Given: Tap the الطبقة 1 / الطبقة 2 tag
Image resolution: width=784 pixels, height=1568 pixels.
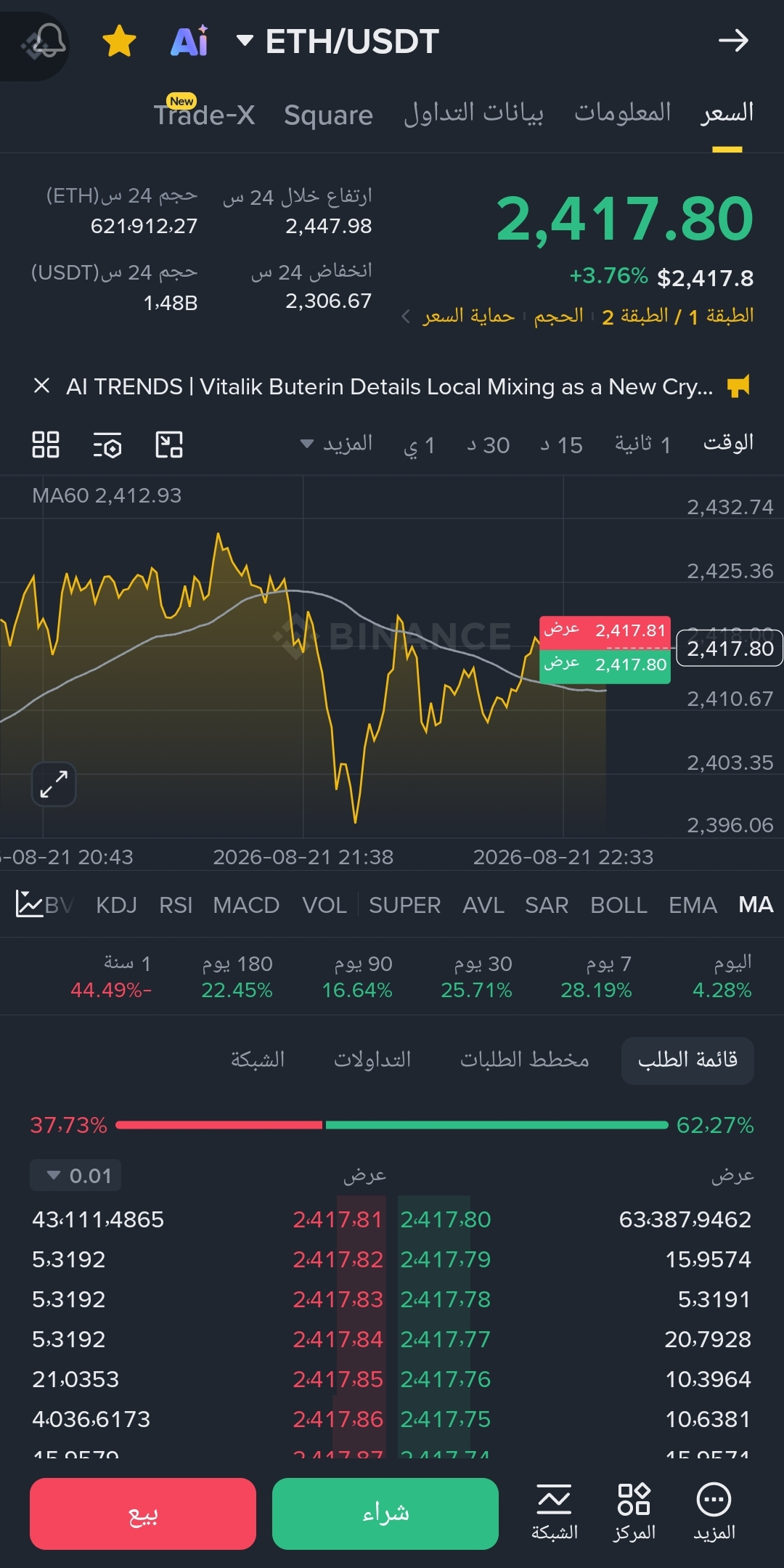Looking at the screenshot, I should point(678,317).
